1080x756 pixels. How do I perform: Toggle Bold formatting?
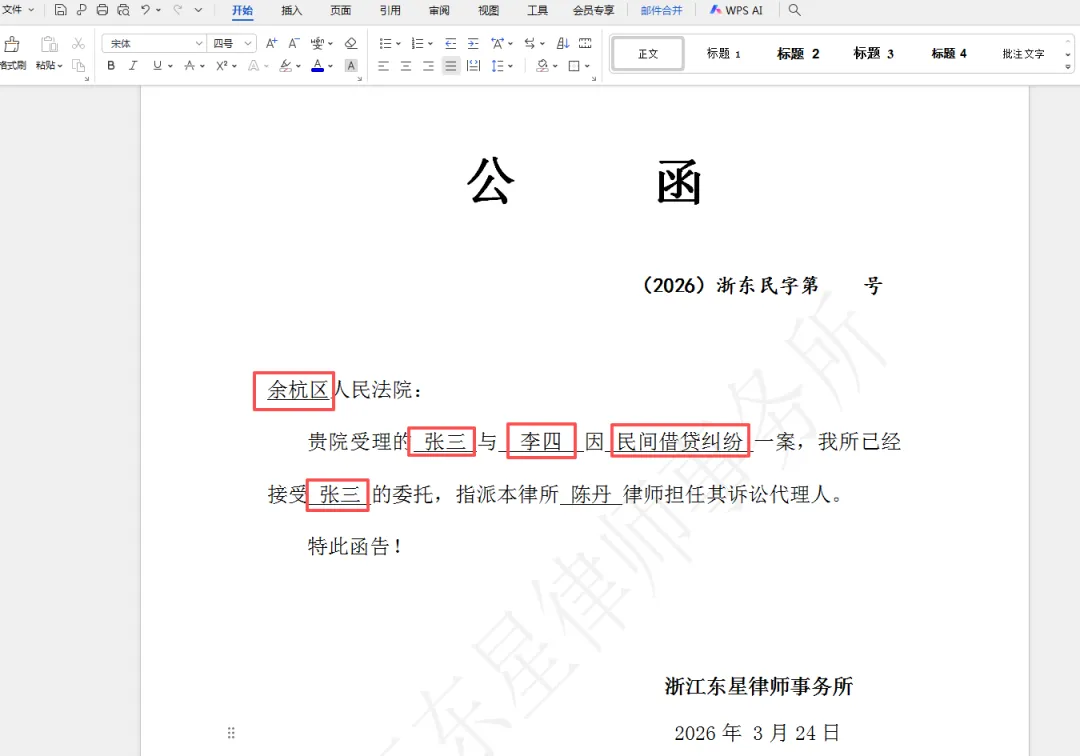(x=111, y=65)
